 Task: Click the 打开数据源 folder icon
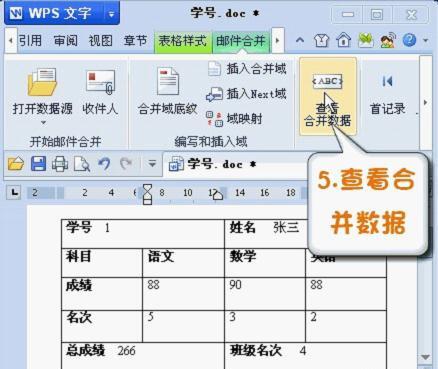43,82
